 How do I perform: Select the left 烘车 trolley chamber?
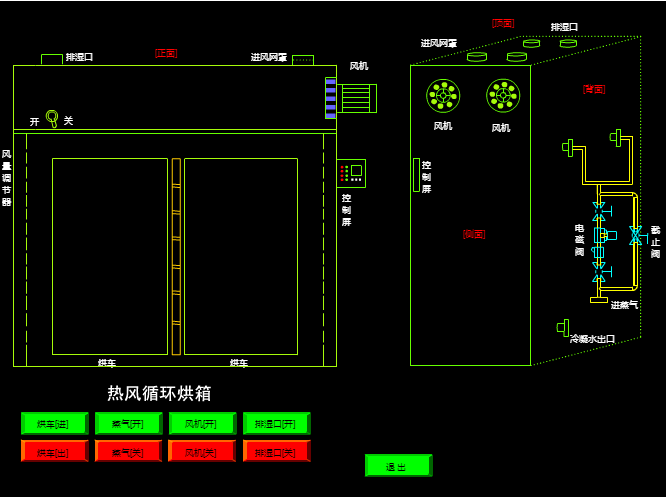click(110, 256)
